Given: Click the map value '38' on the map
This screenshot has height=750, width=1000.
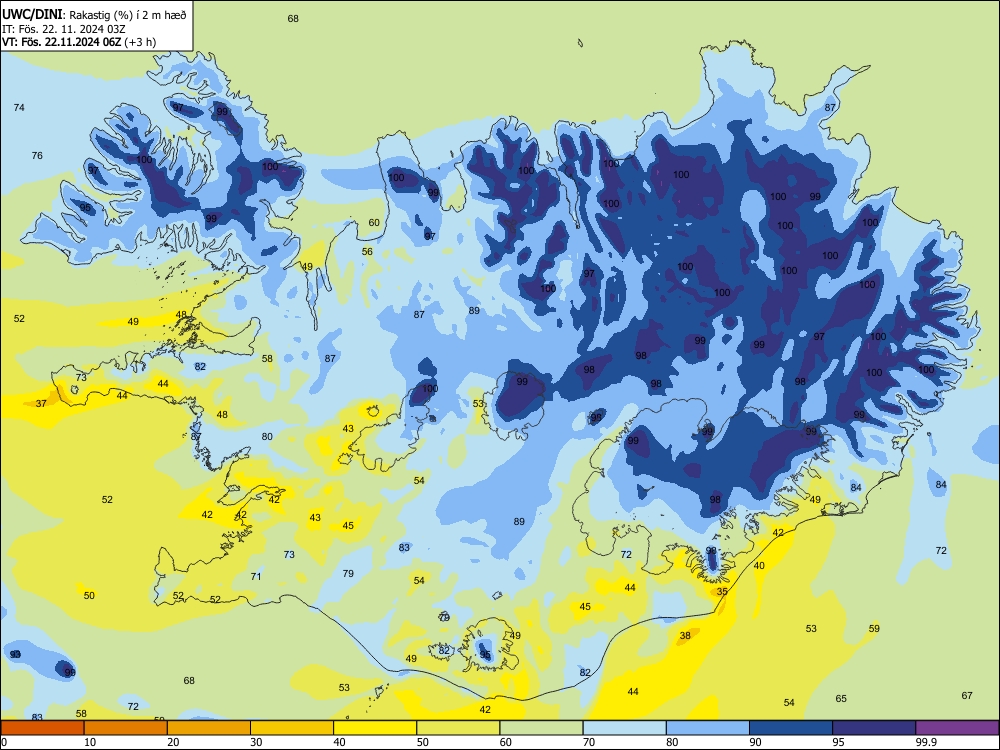Looking at the screenshot, I should tap(685, 635).
